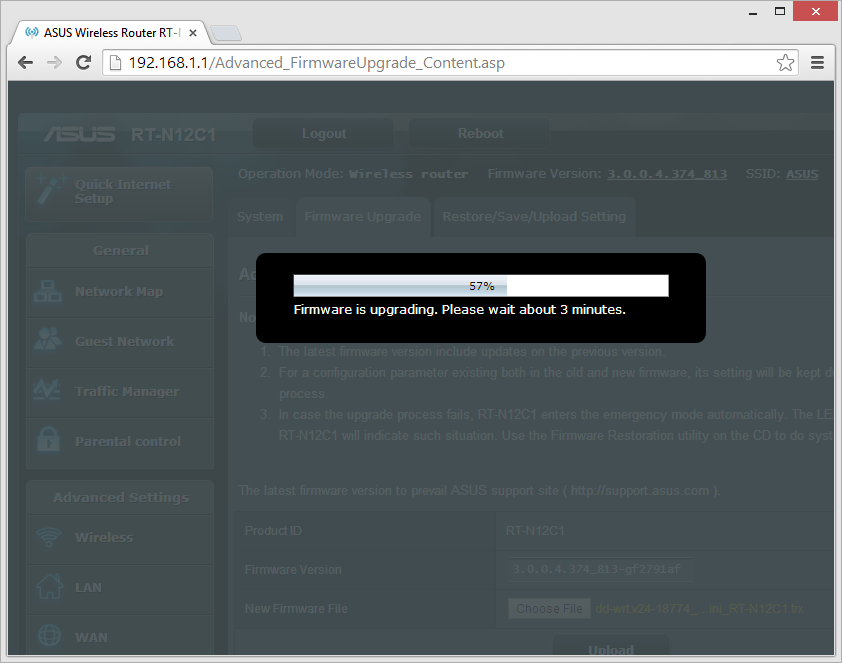Viewport: 842px width, 663px height.
Task: Click the Reboot button
Action: 480,134
